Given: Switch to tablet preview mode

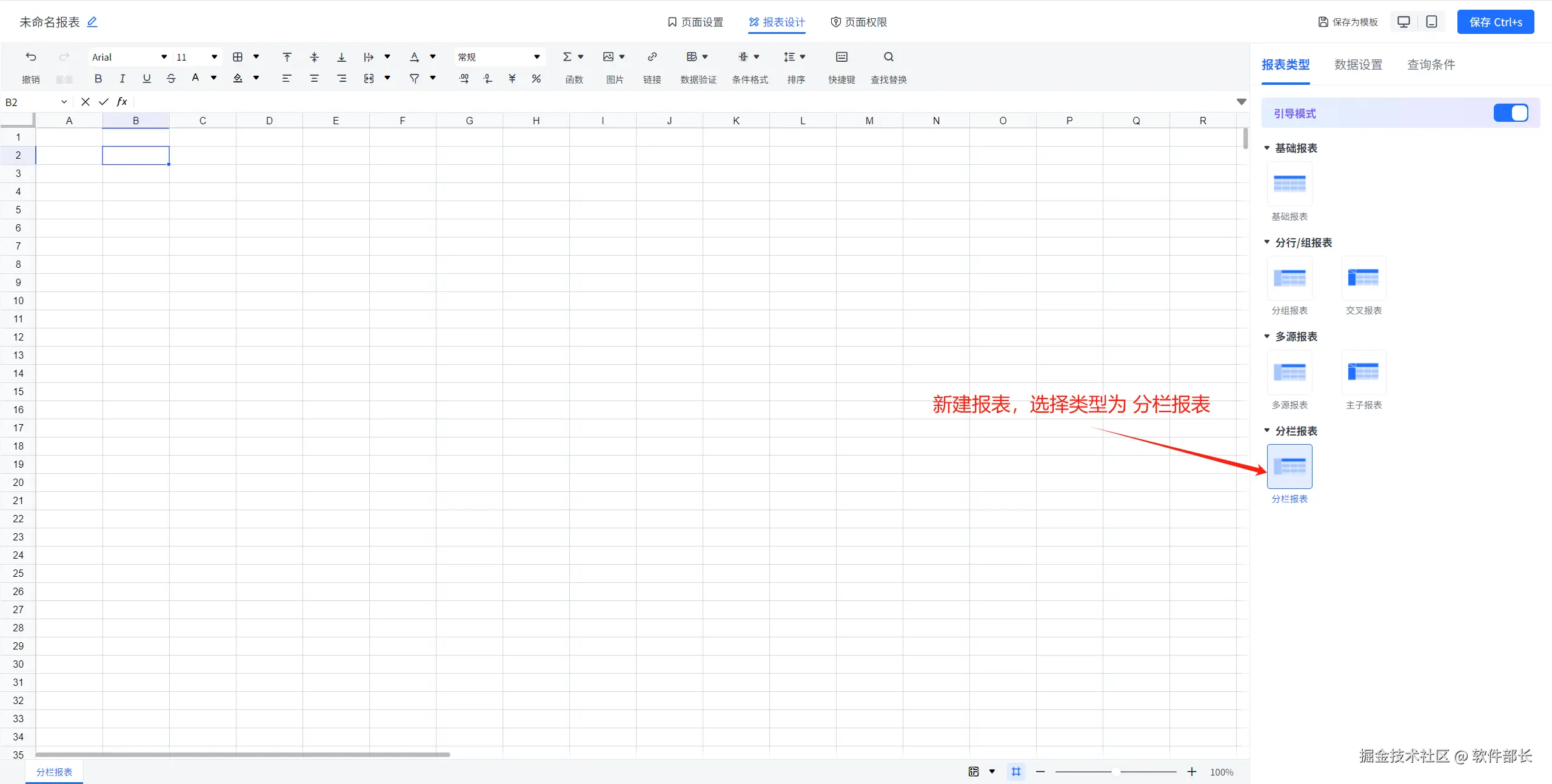Looking at the screenshot, I should 1431,22.
